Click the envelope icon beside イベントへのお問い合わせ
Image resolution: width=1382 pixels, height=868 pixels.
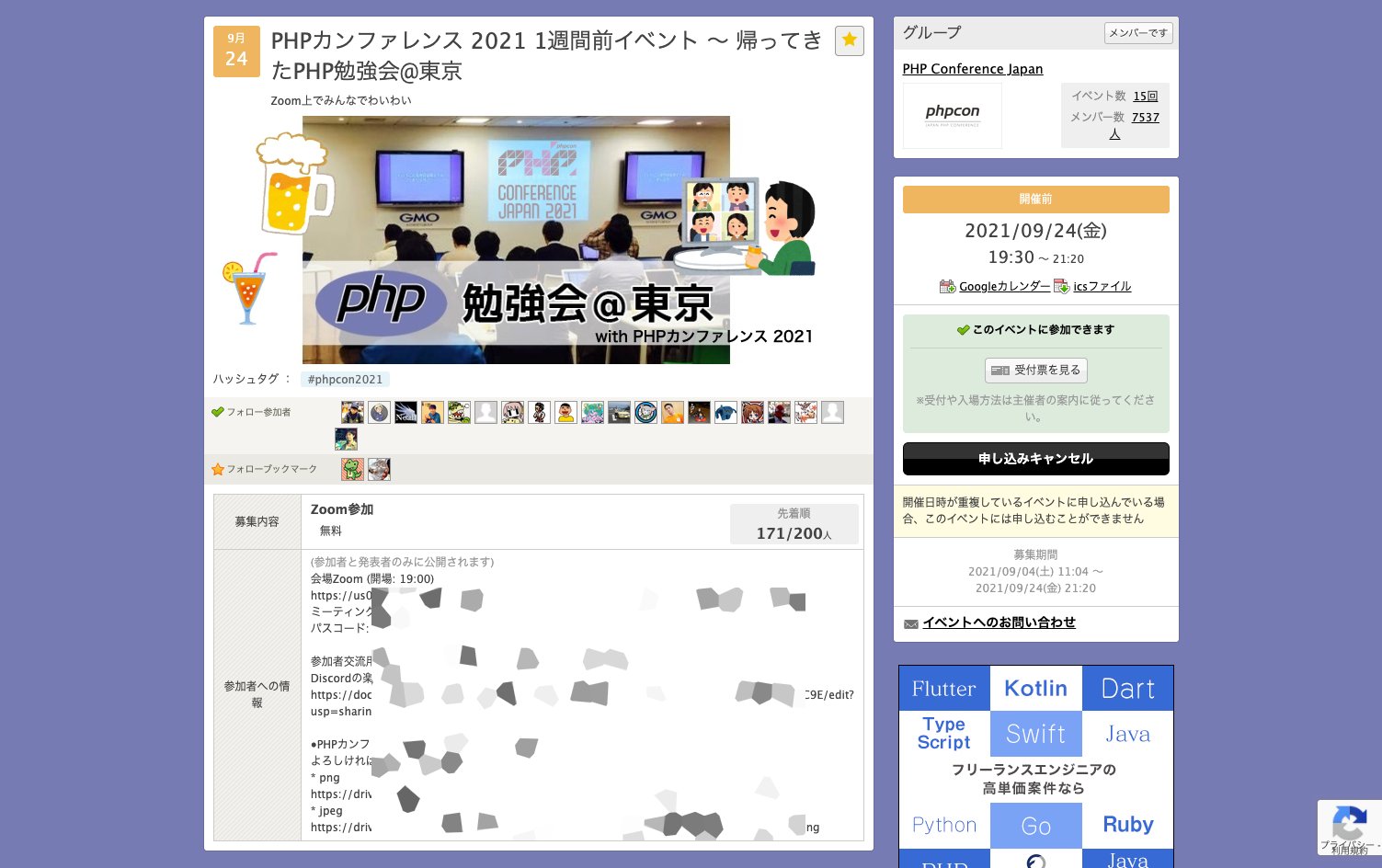pos(910,622)
